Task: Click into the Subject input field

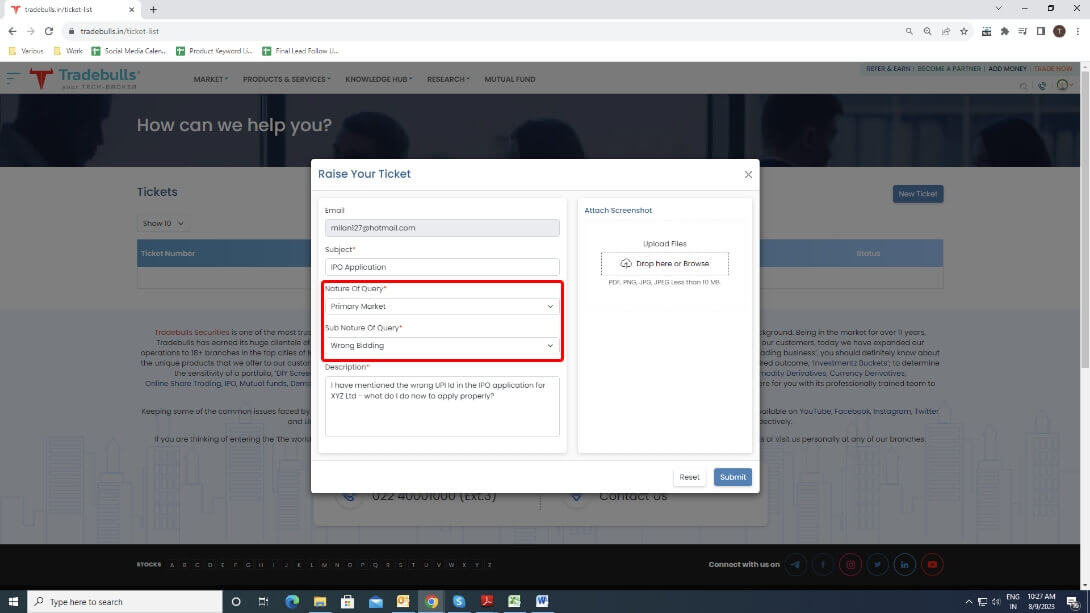Action: pos(441,267)
